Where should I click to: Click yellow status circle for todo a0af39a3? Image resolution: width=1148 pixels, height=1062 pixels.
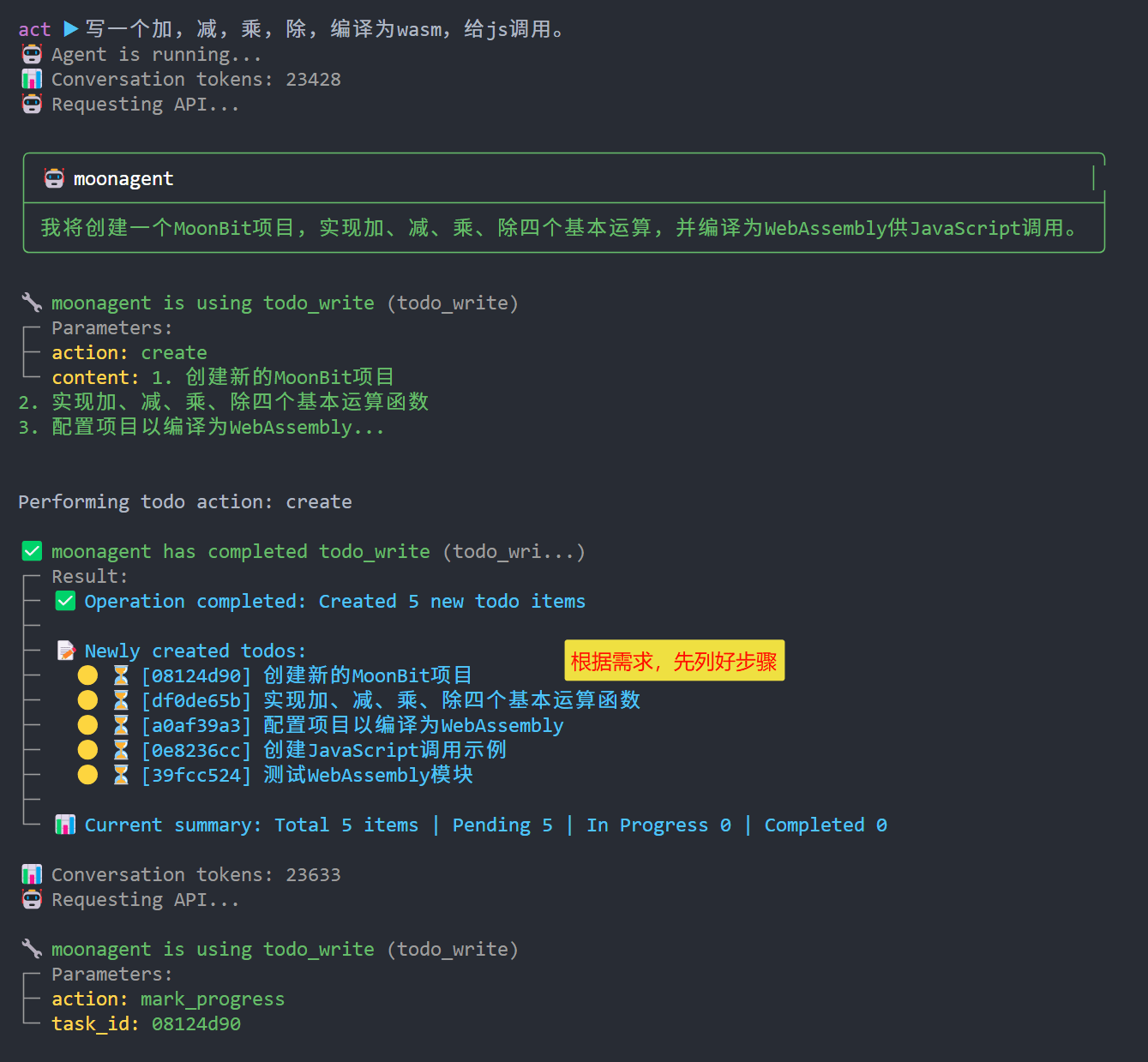87,725
